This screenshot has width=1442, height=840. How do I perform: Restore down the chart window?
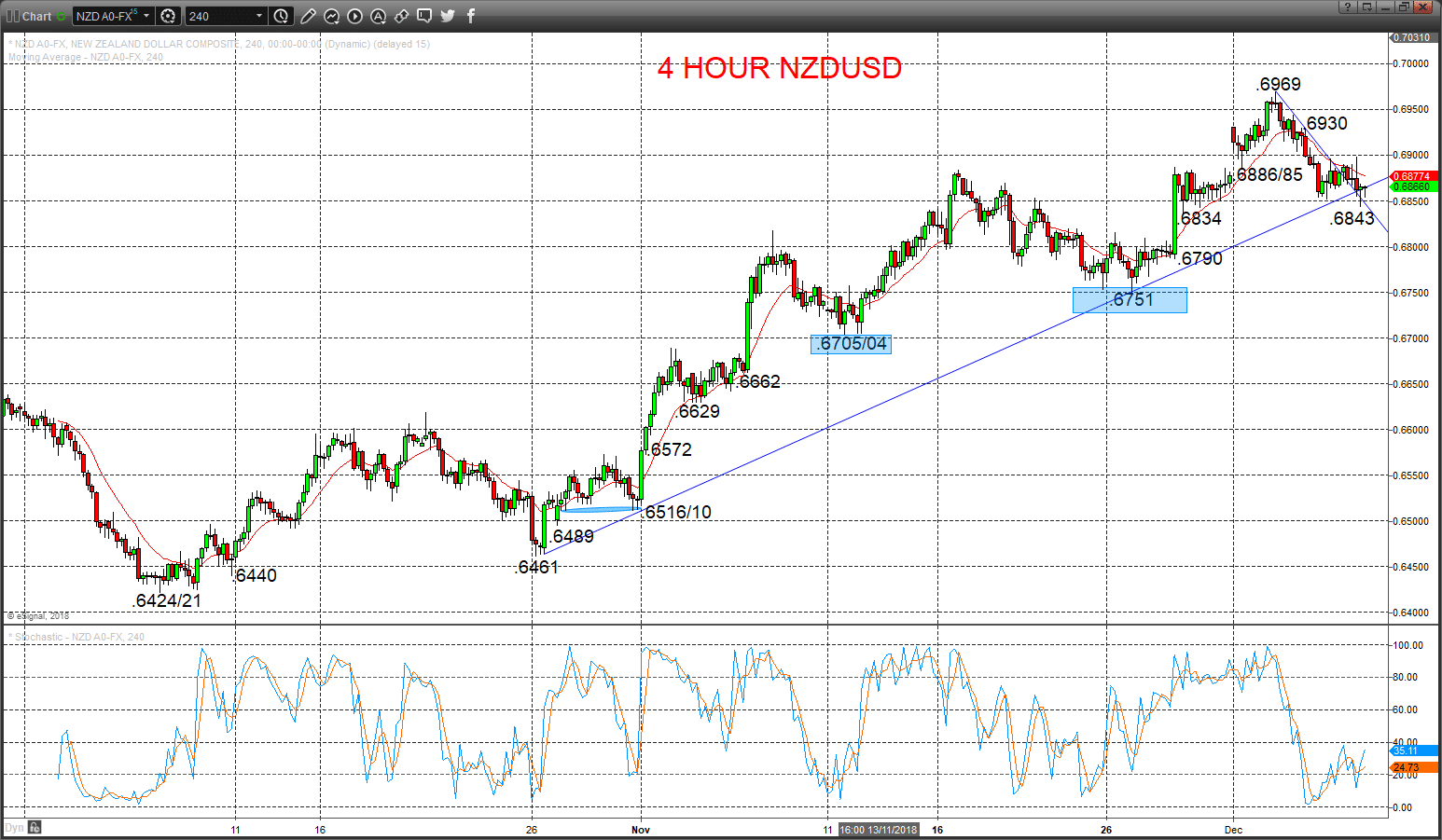coord(1403,7)
